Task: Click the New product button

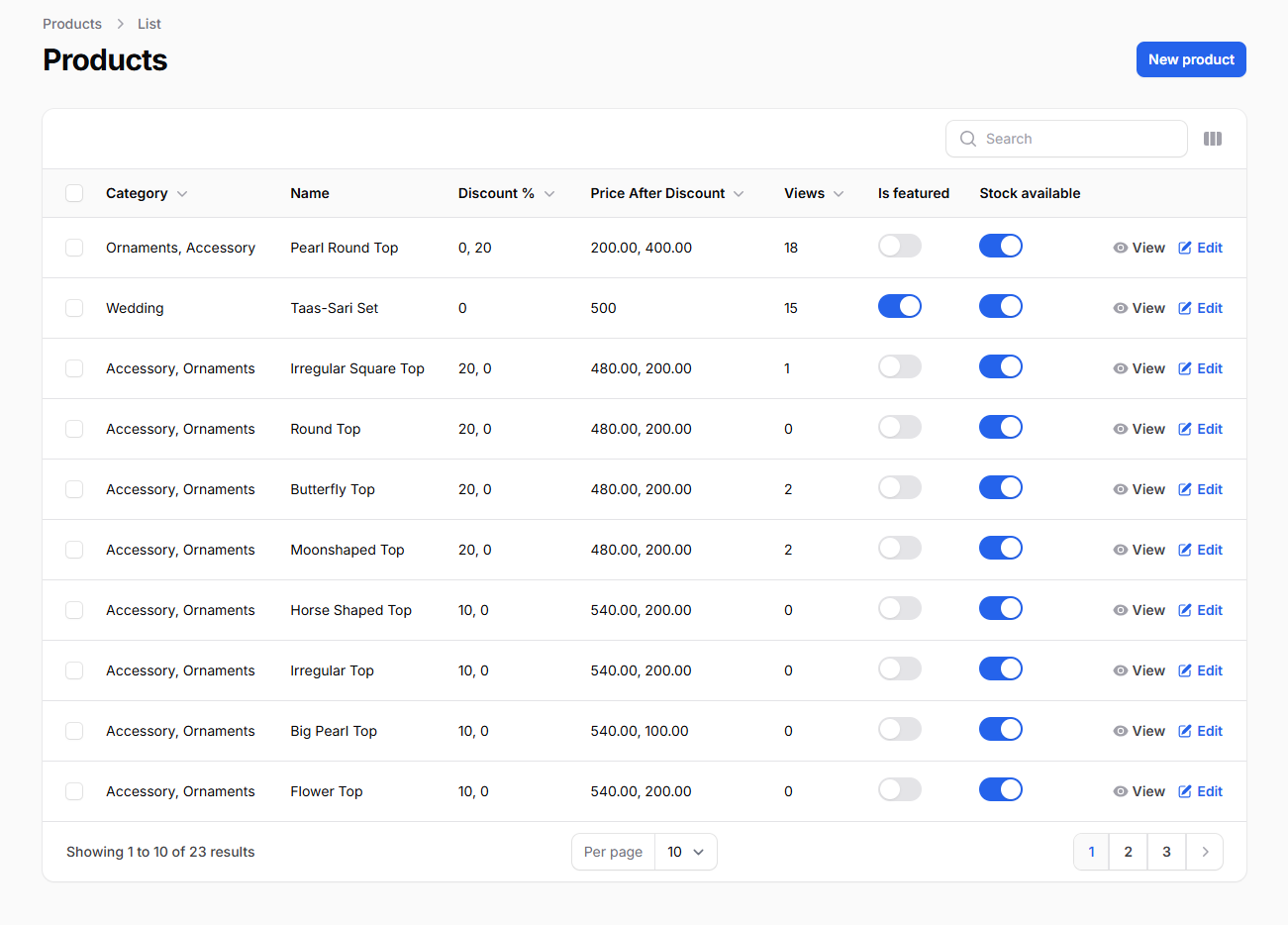Action: point(1190,59)
